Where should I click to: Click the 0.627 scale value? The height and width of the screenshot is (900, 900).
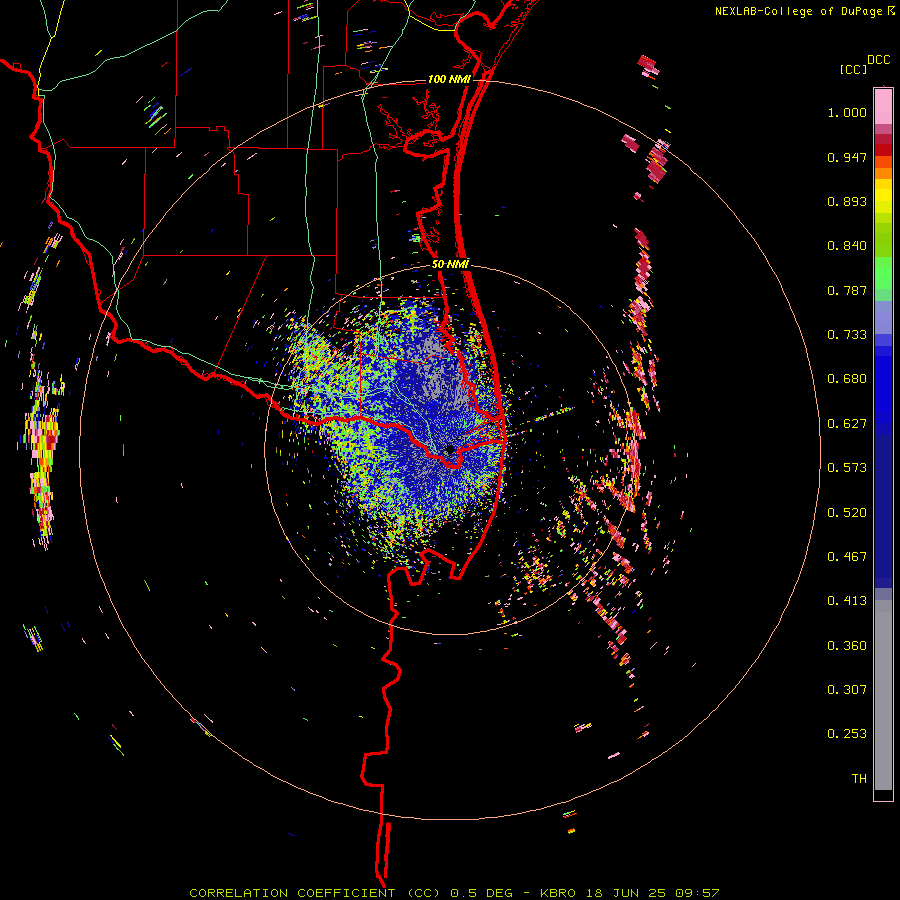(x=847, y=424)
